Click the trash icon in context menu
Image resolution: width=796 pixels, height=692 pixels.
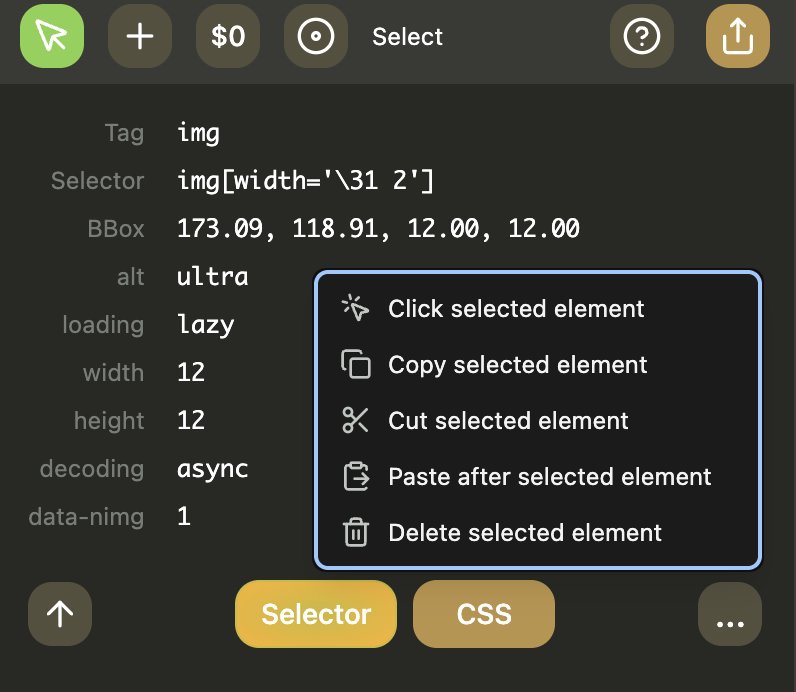(356, 533)
